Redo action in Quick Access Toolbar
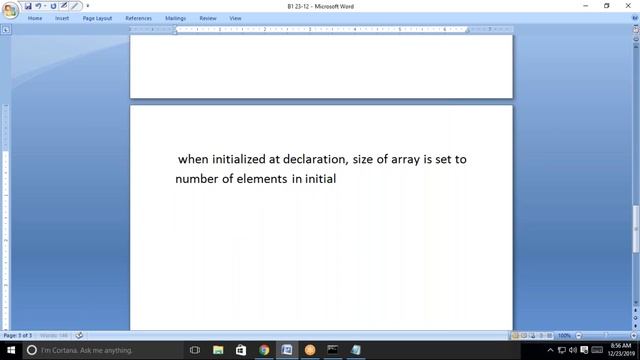640x360 pixels. tap(53, 6)
